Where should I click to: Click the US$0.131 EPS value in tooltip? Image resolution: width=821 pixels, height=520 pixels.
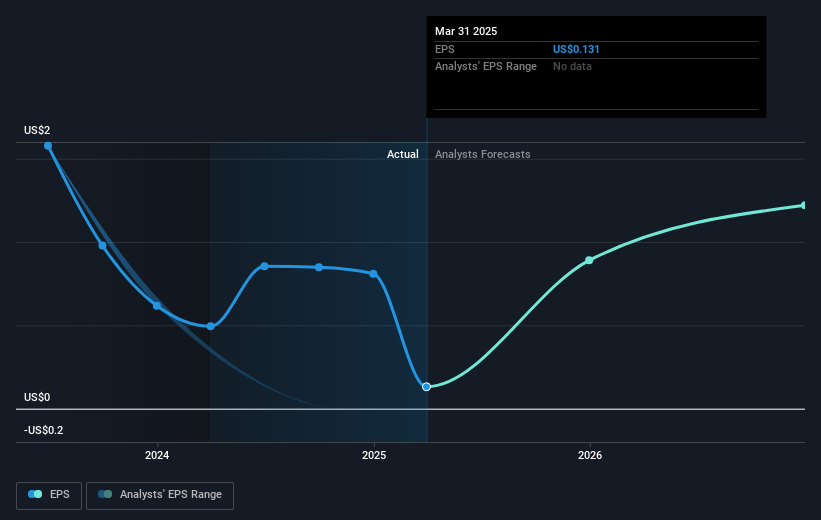coord(576,49)
